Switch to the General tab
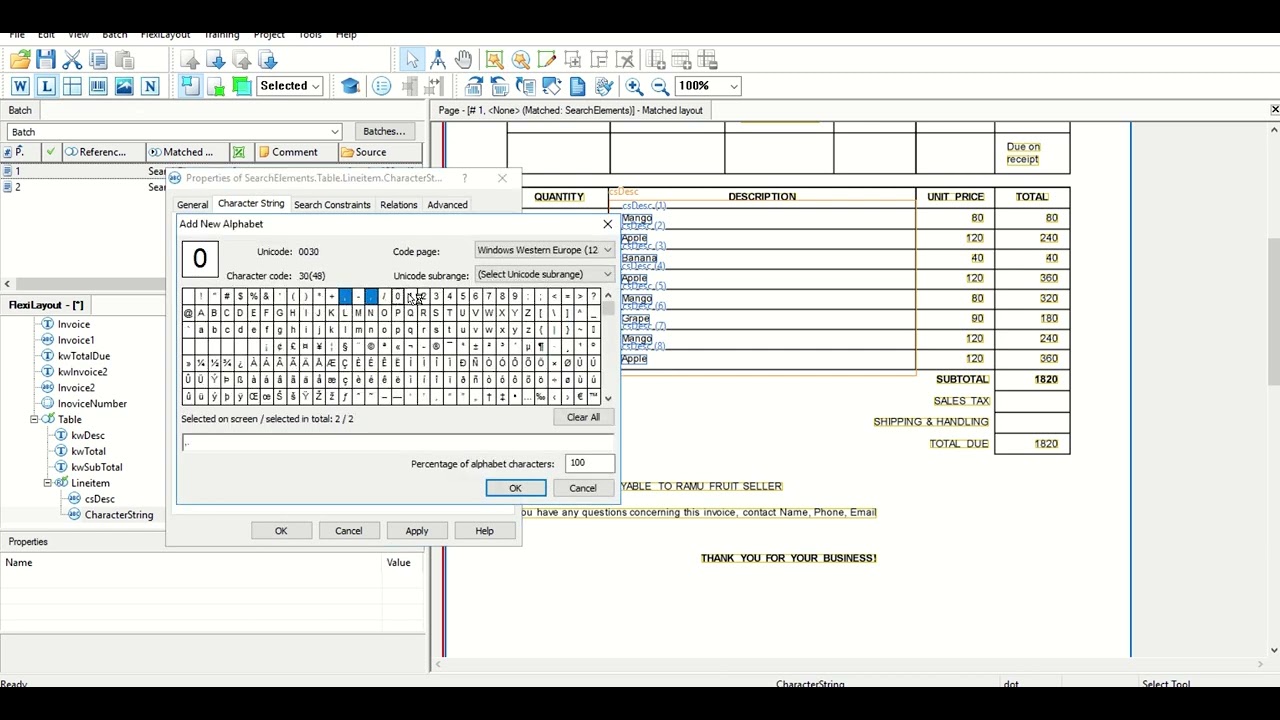This screenshot has height=720, width=1280. 192,205
